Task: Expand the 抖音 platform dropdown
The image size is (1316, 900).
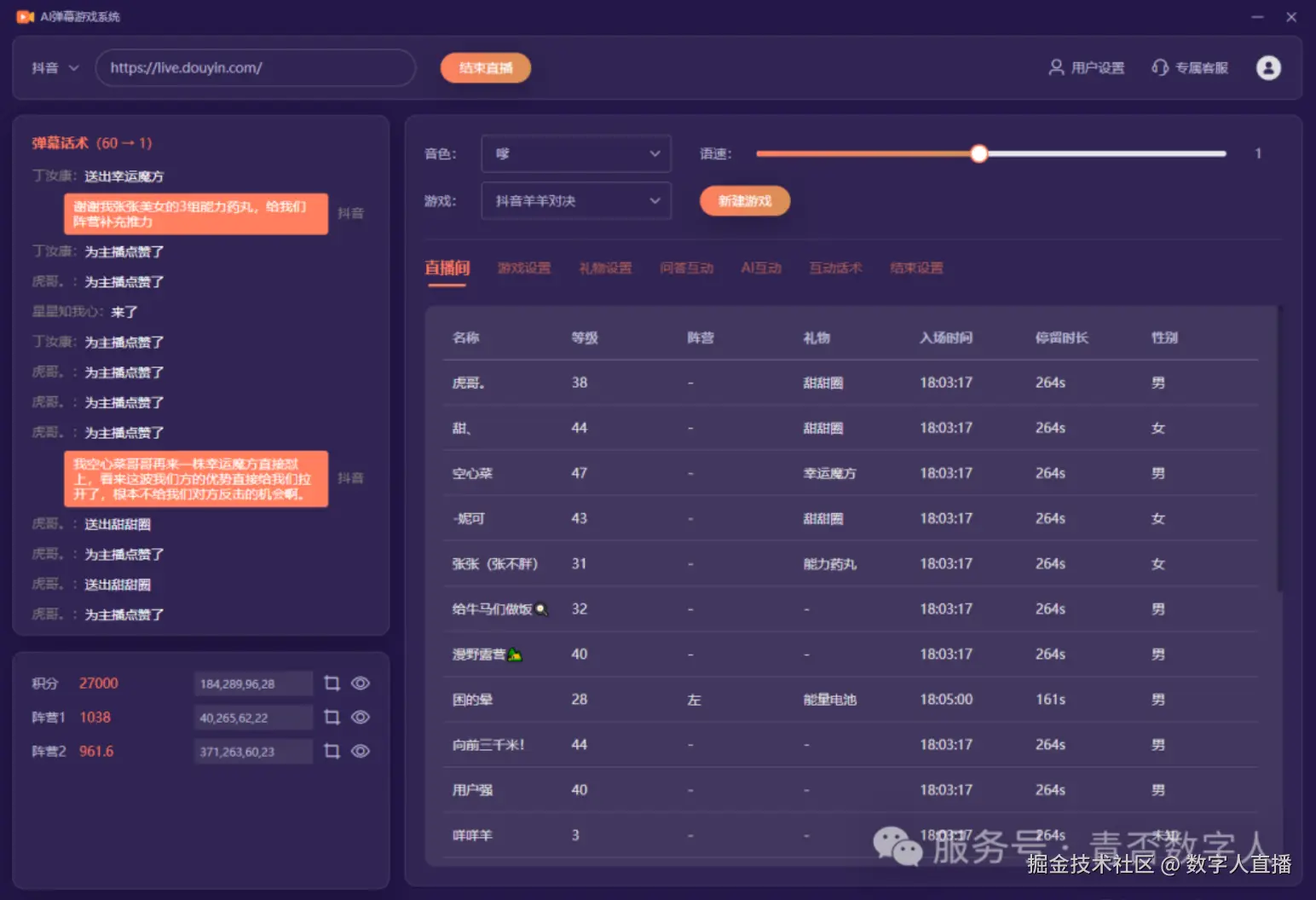Action: [x=55, y=67]
